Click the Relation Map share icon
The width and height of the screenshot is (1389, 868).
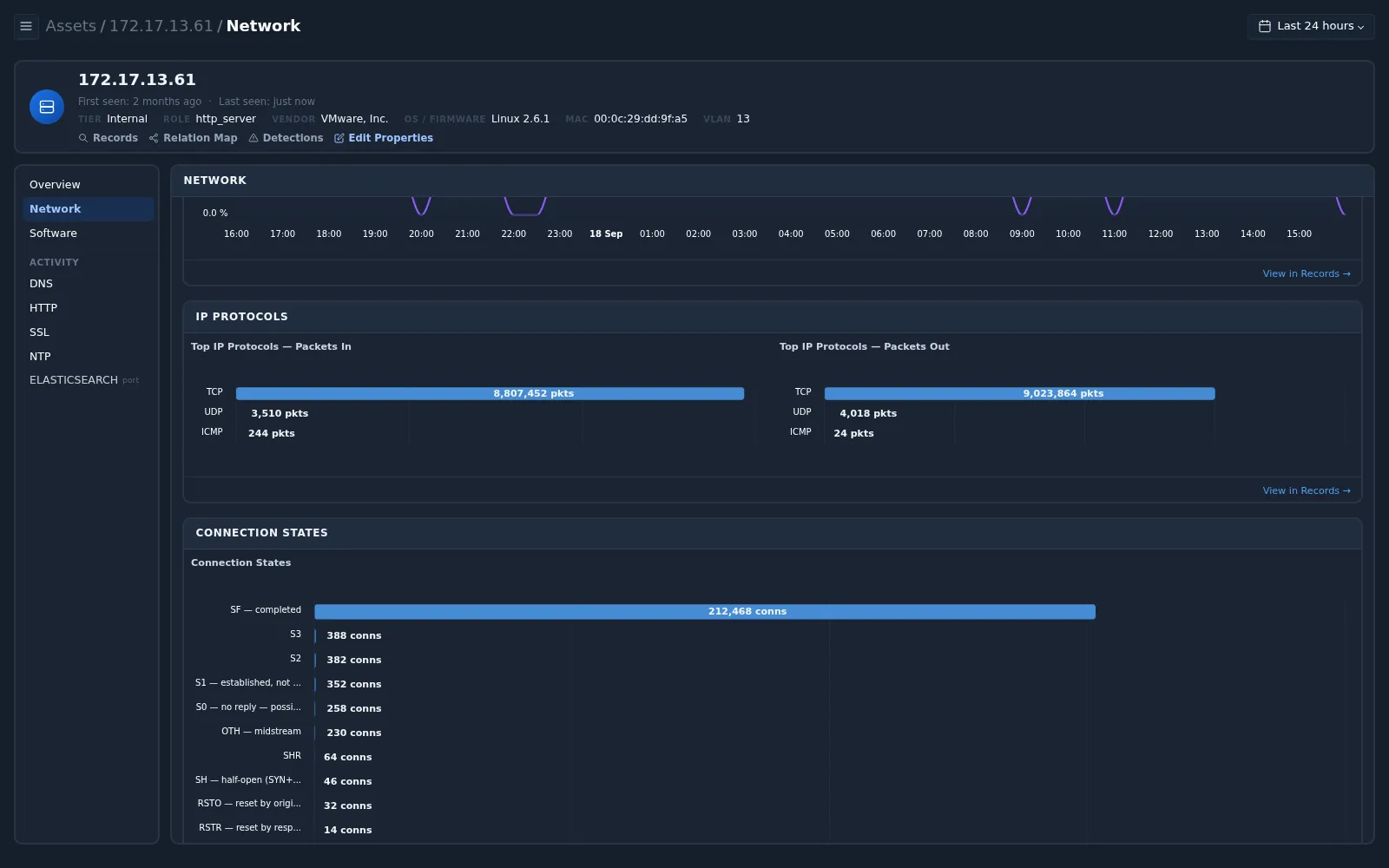click(x=154, y=138)
